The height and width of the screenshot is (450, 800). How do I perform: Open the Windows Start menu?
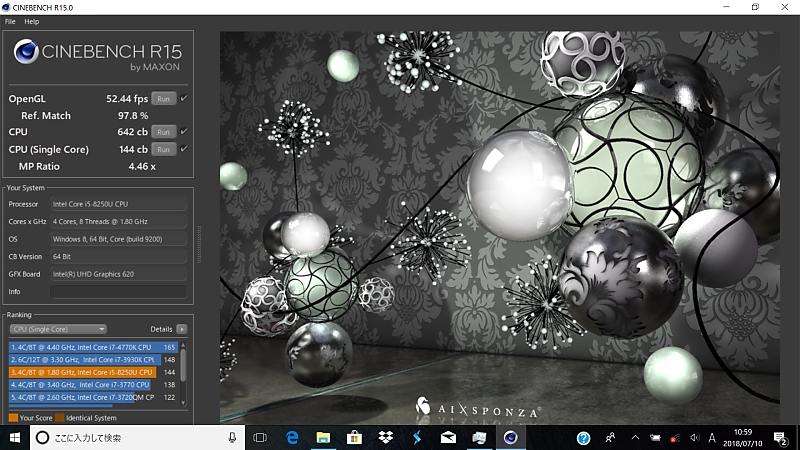click(x=15, y=438)
